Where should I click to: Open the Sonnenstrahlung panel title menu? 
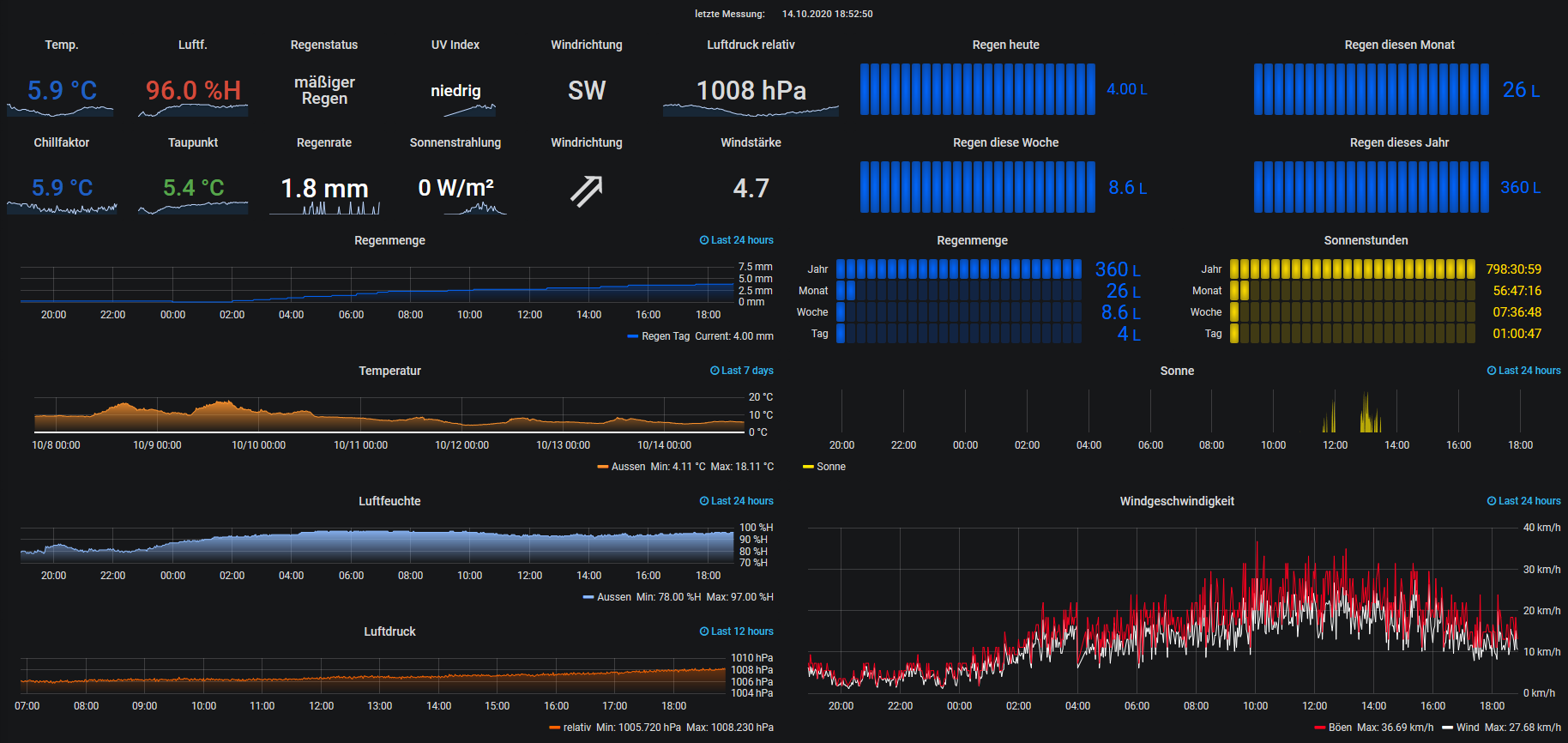[x=455, y=142]
